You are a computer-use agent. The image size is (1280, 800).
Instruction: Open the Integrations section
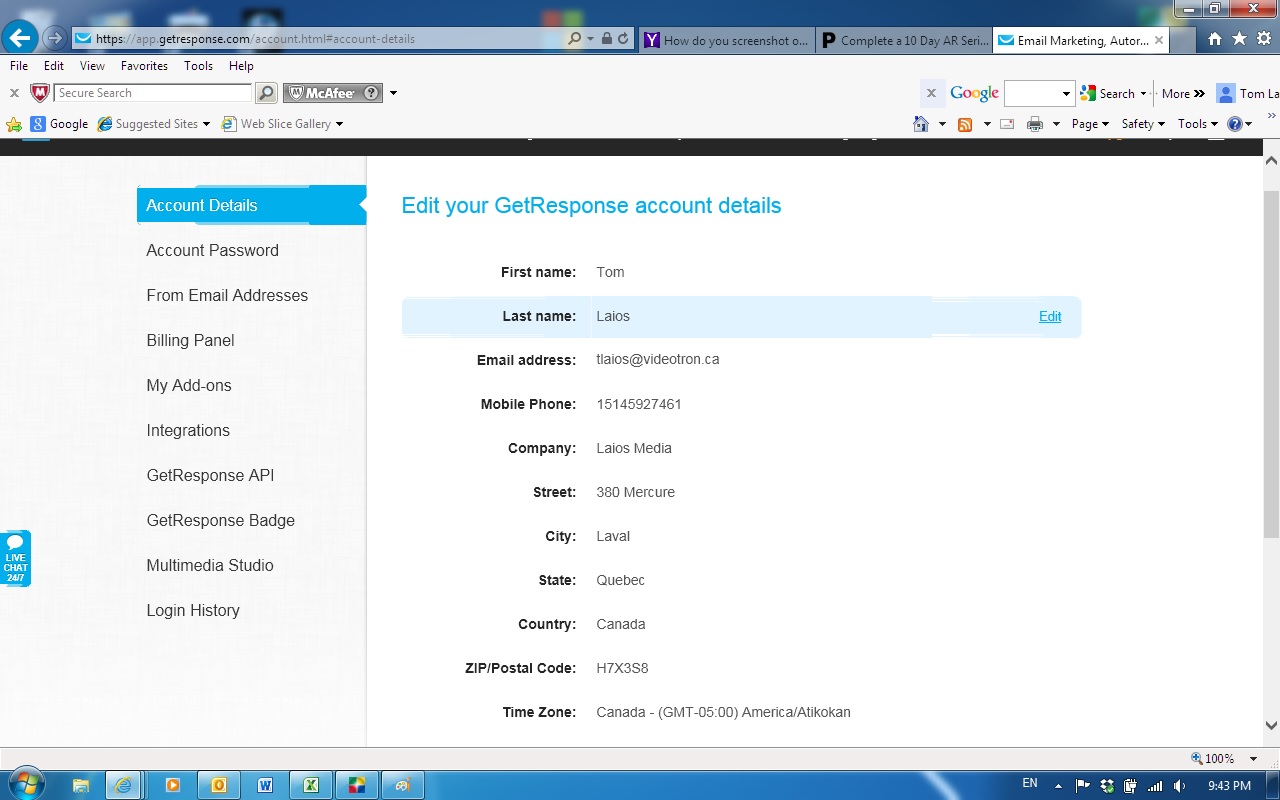pos(188,430)
